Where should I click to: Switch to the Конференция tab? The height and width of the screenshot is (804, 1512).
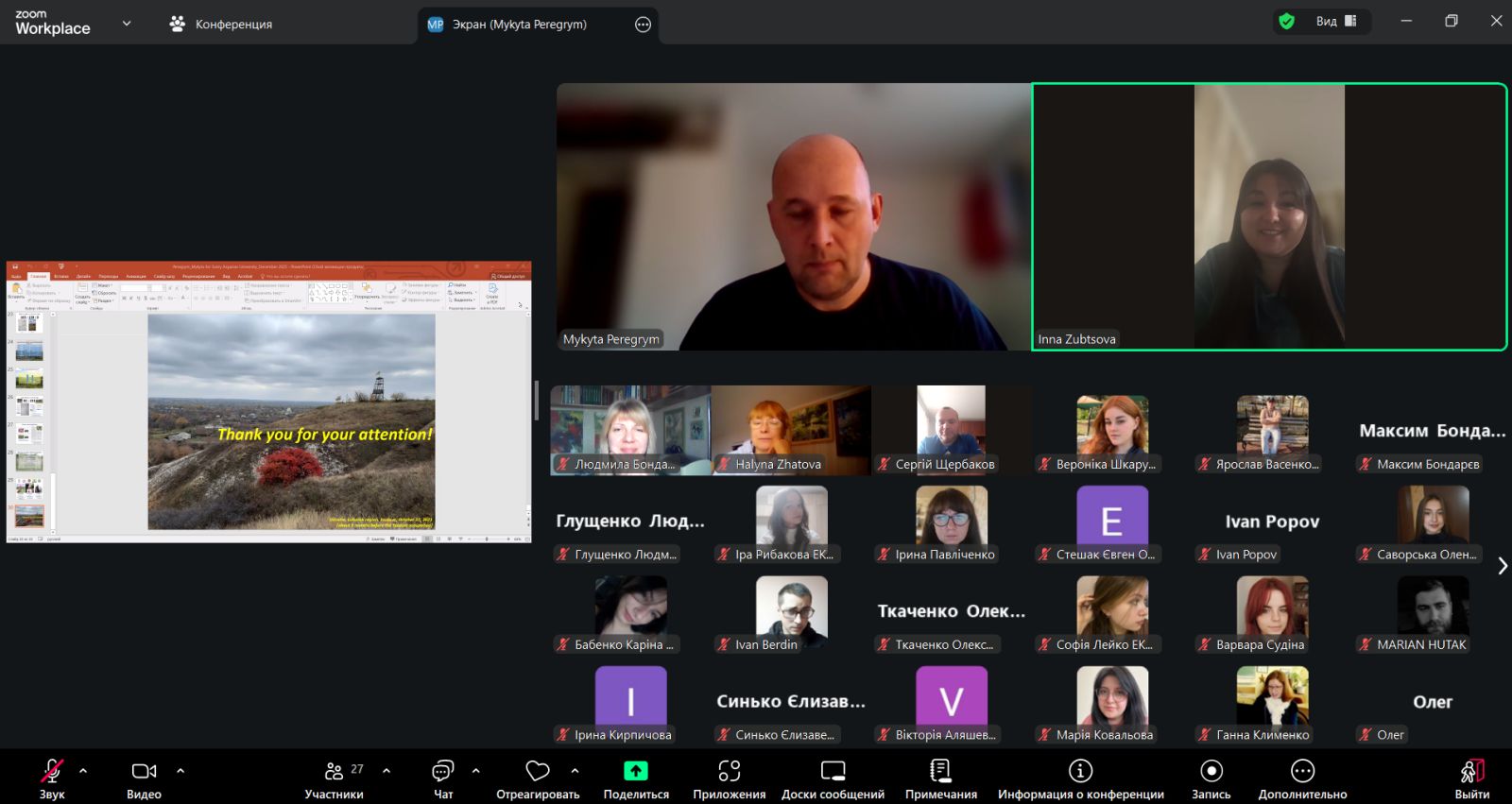coord(221,25)
